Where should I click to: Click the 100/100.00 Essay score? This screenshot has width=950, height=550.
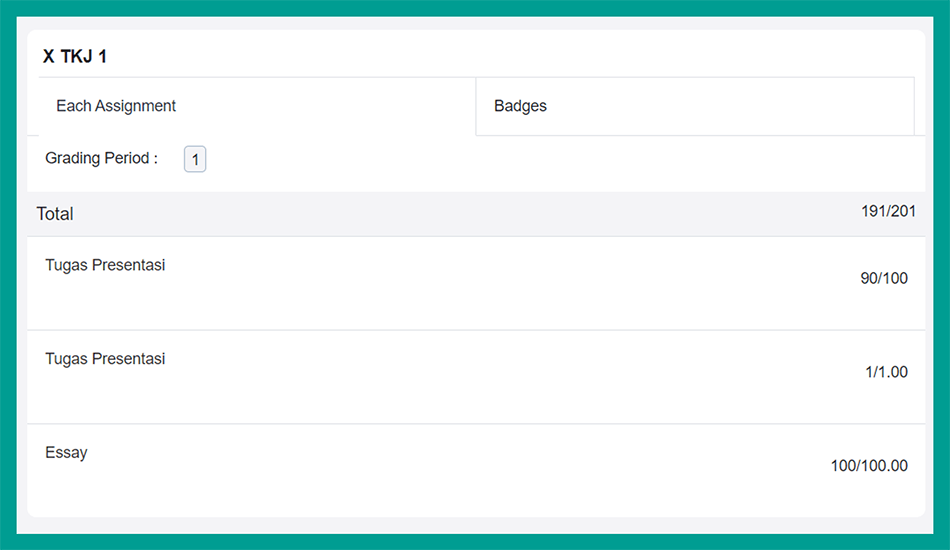click(869, 466)
